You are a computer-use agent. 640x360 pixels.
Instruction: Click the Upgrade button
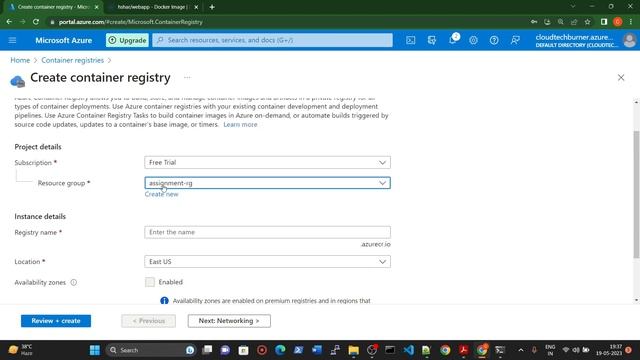pos(127,40)
